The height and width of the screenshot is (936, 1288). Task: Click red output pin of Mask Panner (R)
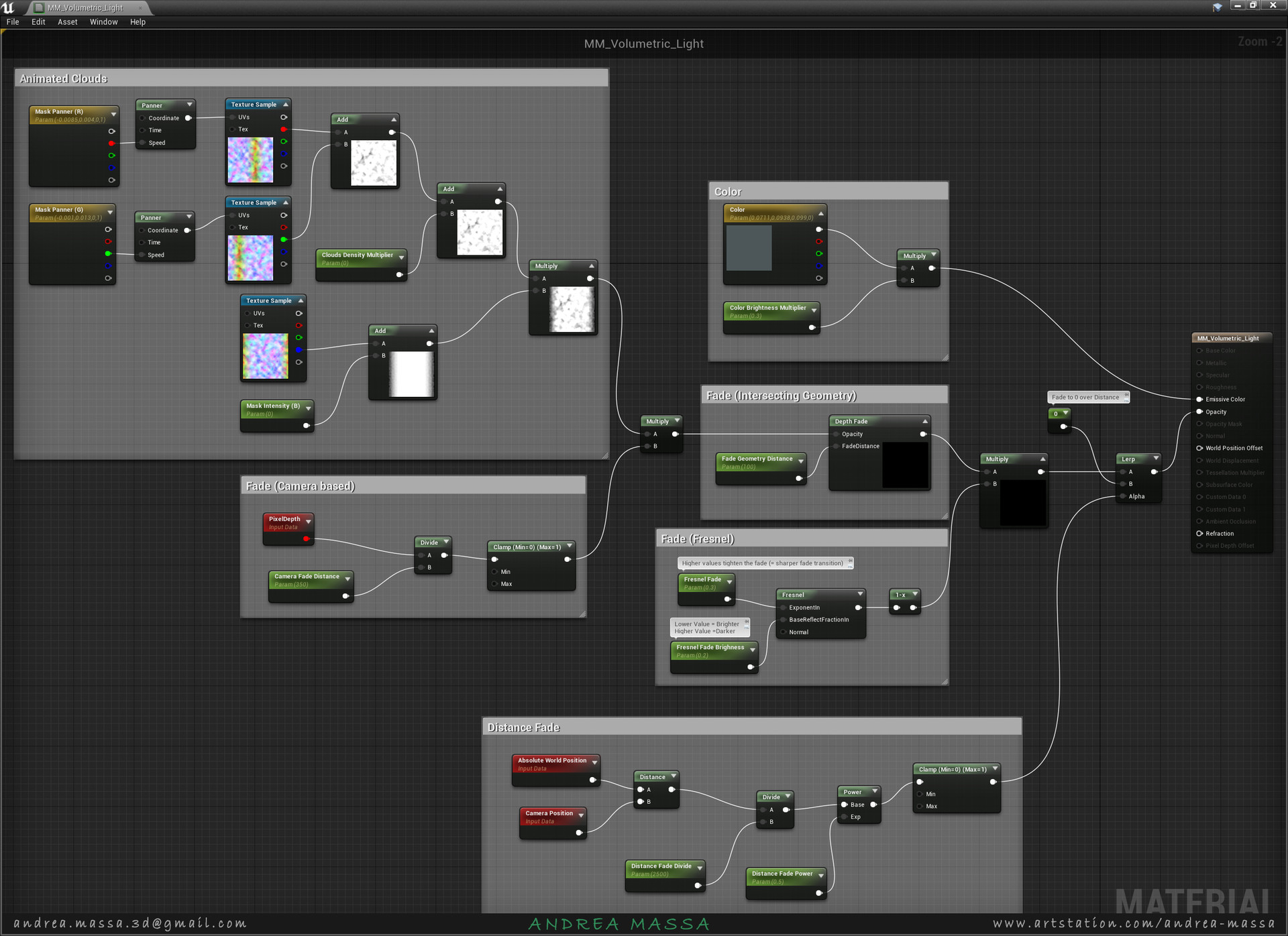(111, 143)
